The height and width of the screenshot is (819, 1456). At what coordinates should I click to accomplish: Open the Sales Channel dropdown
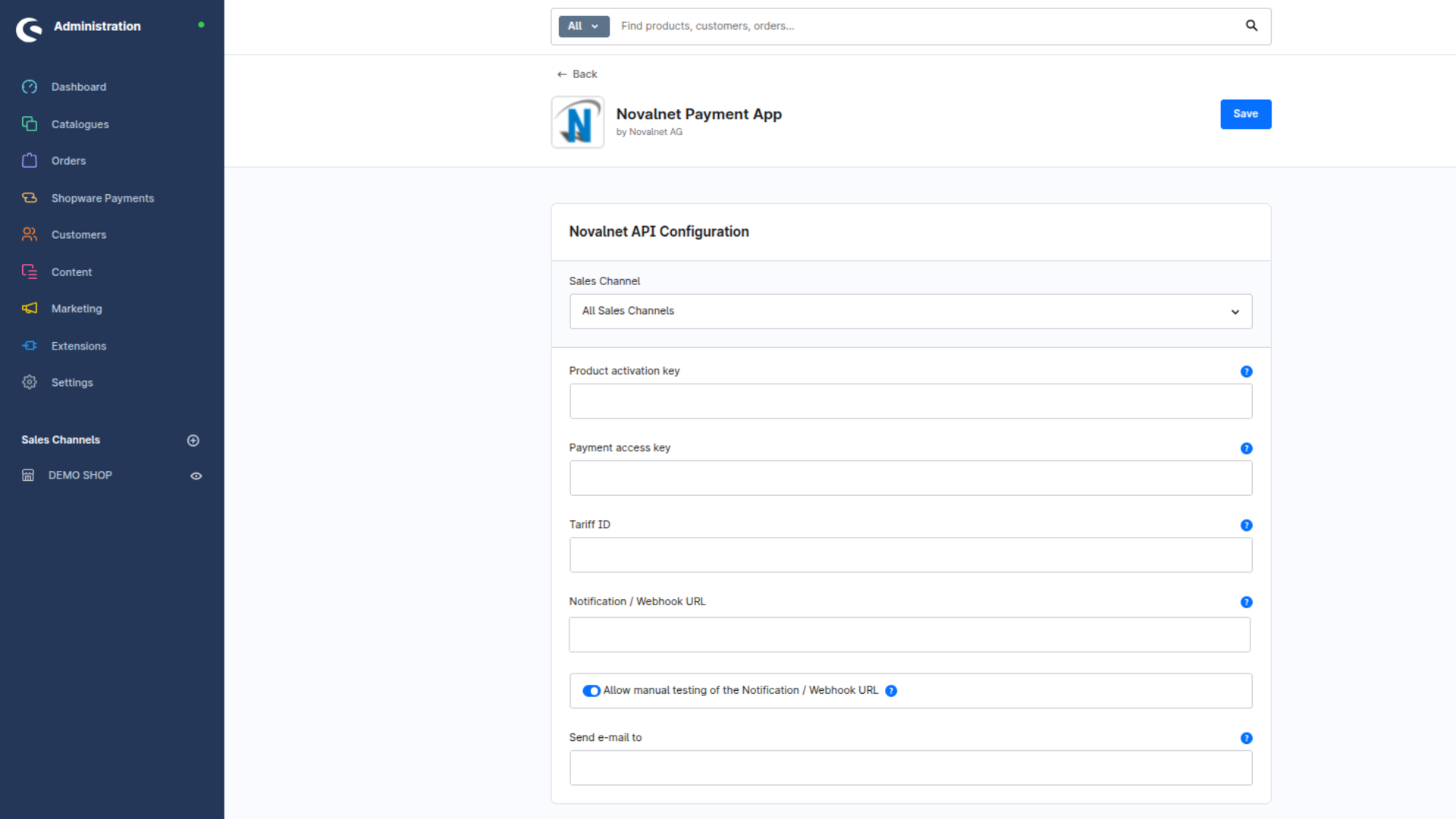[x=911, y=312]
